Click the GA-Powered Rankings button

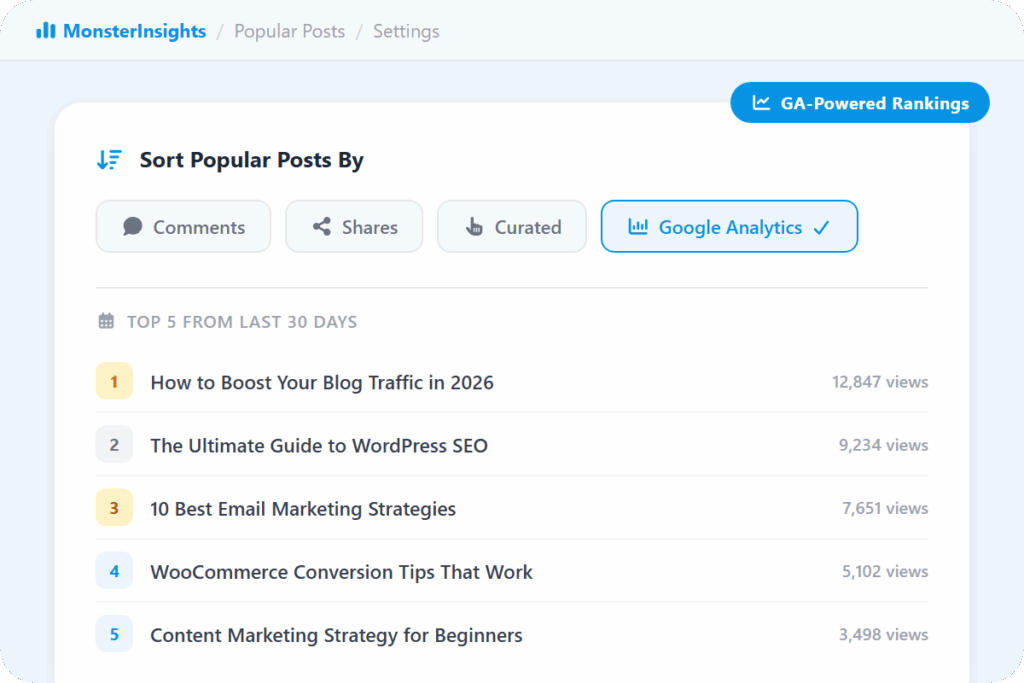[859, 103]
